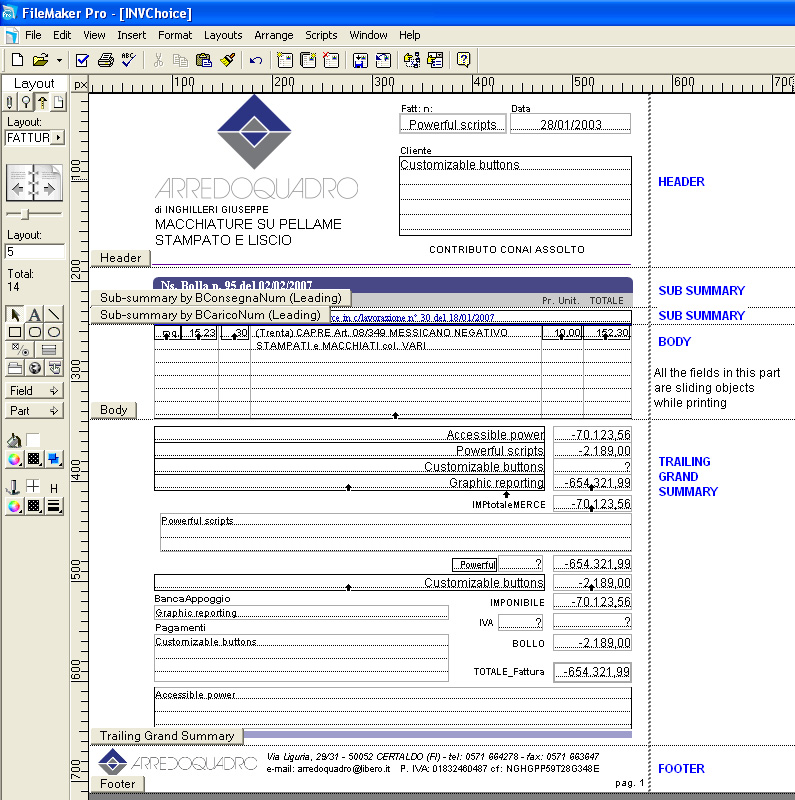Select the Text tool A

[x=34, y=314]
